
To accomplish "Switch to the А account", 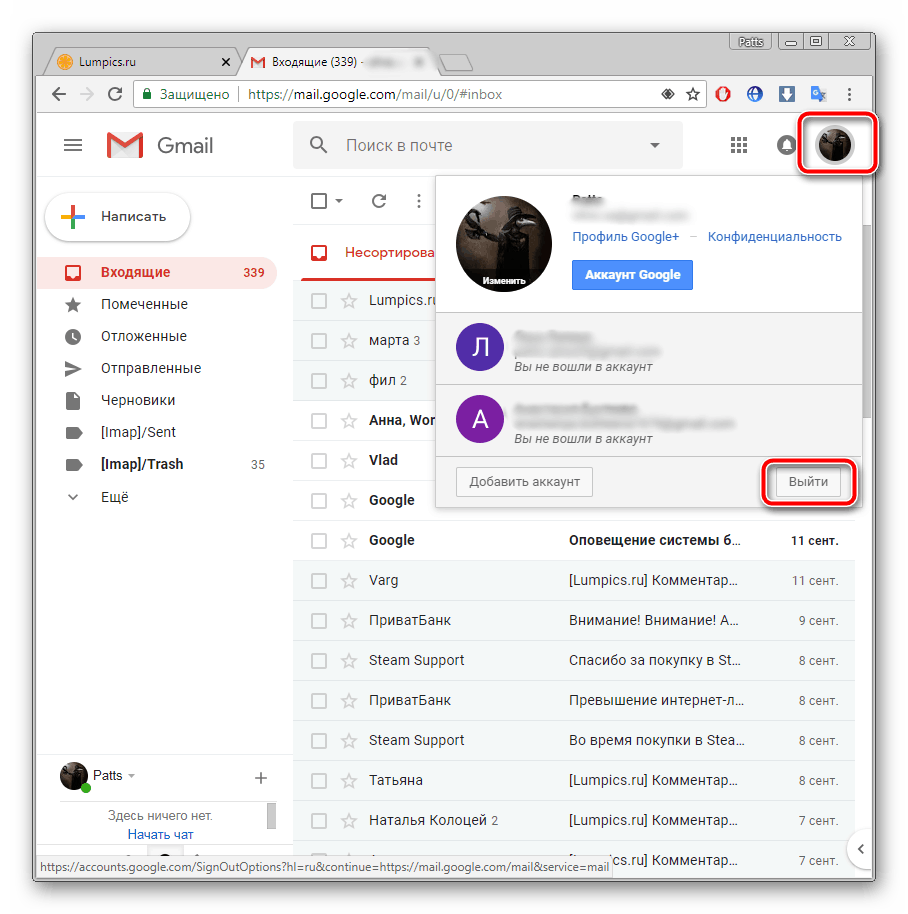I will click(649, 420).
